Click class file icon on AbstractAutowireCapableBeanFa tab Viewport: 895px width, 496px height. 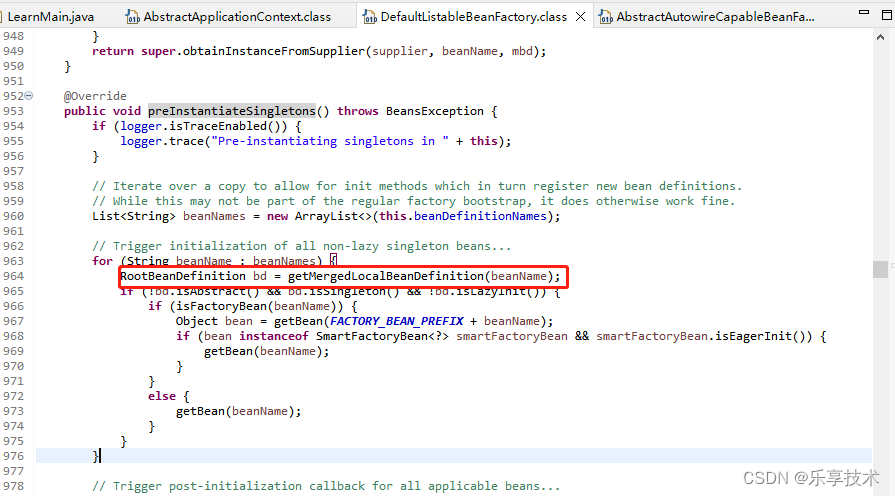click(606, 17)
